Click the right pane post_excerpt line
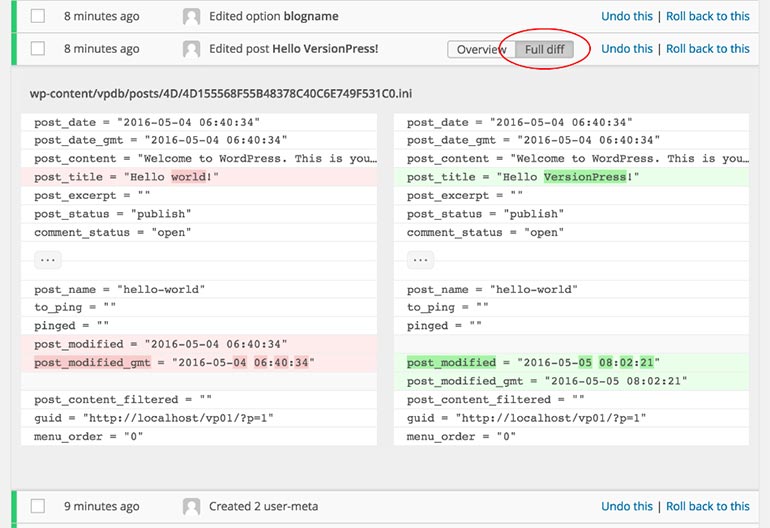Image resolution: width=770 pixels, height=528 pixels. pos(572,195)
